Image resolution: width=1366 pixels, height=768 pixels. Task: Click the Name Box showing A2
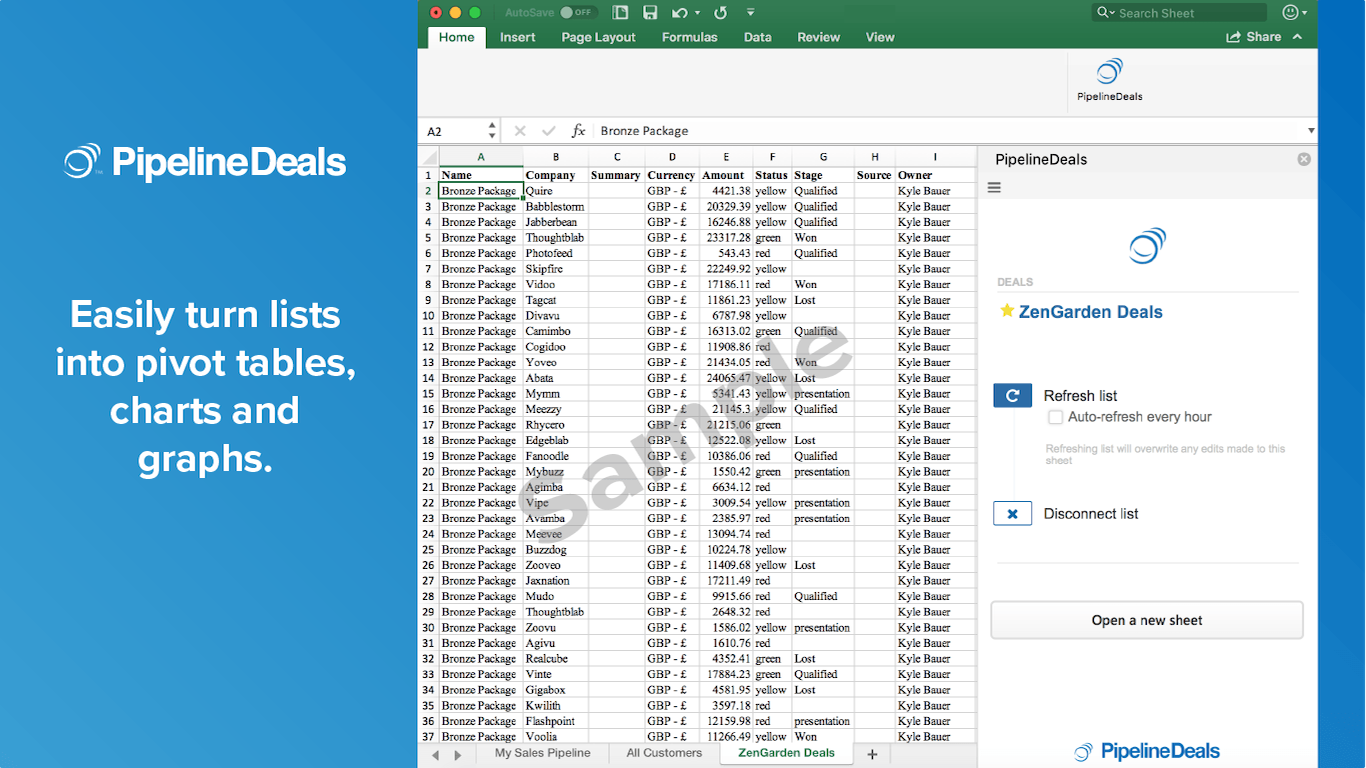click(x=455, y=131)
